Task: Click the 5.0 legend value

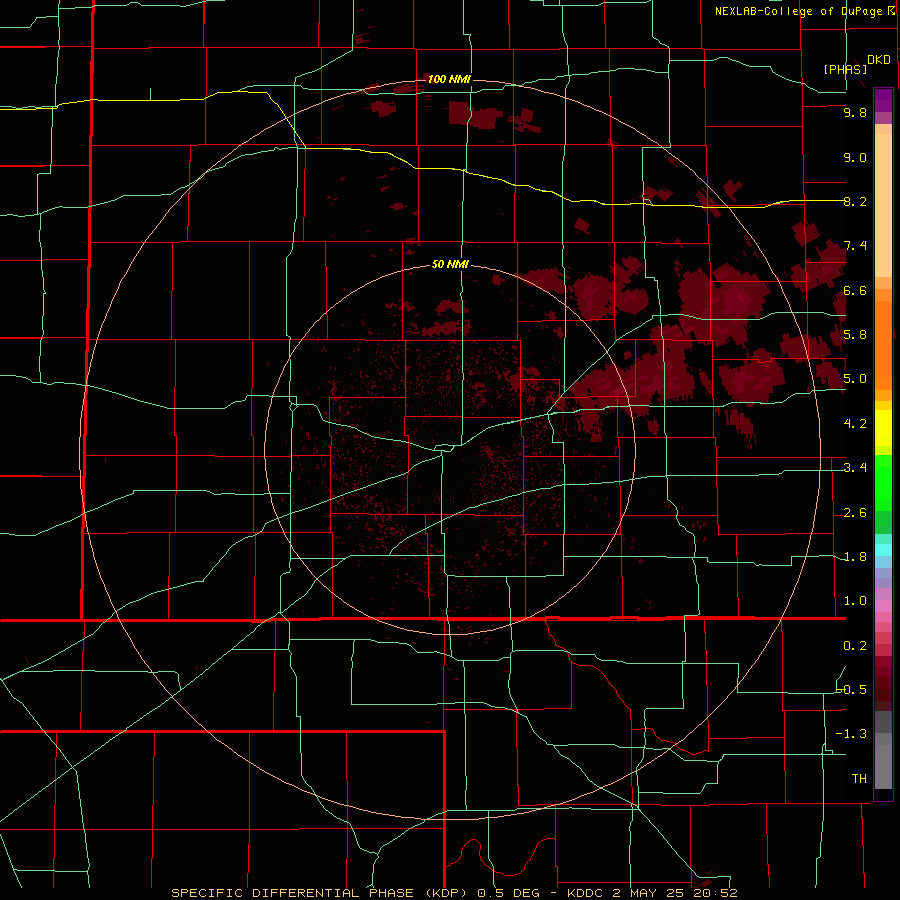Action: pos(855,379)
